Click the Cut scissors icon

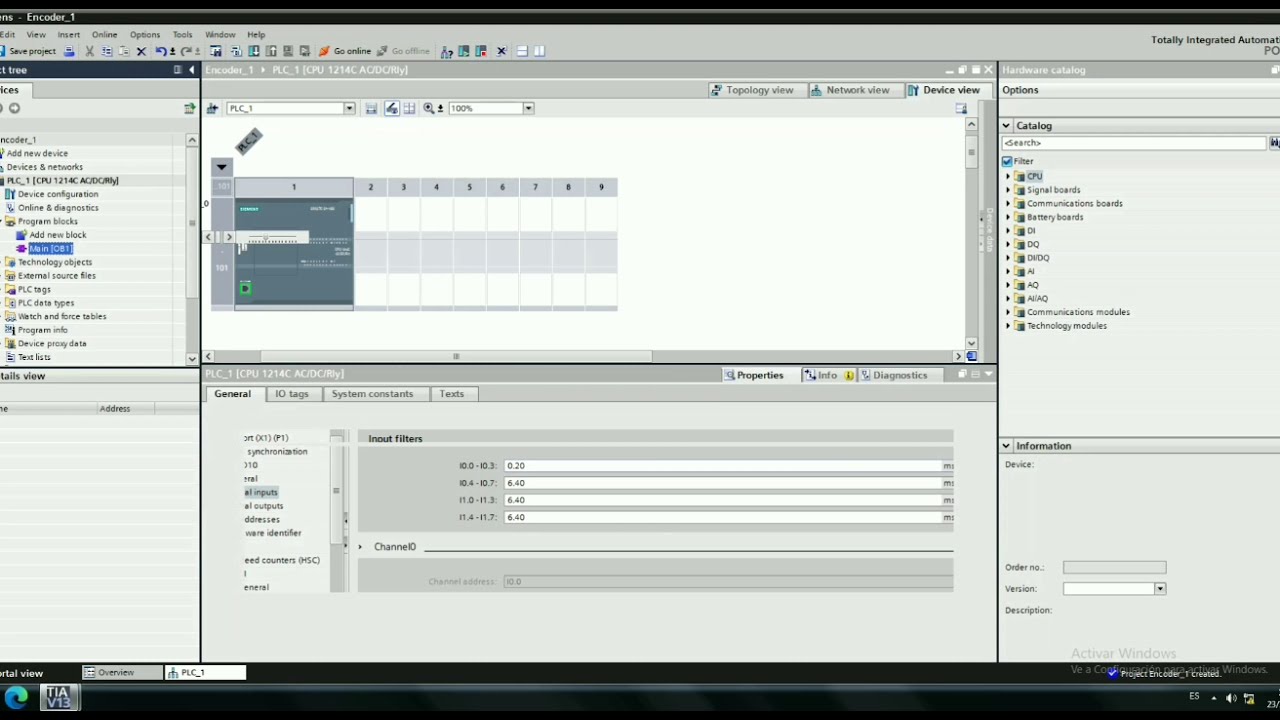89,51
